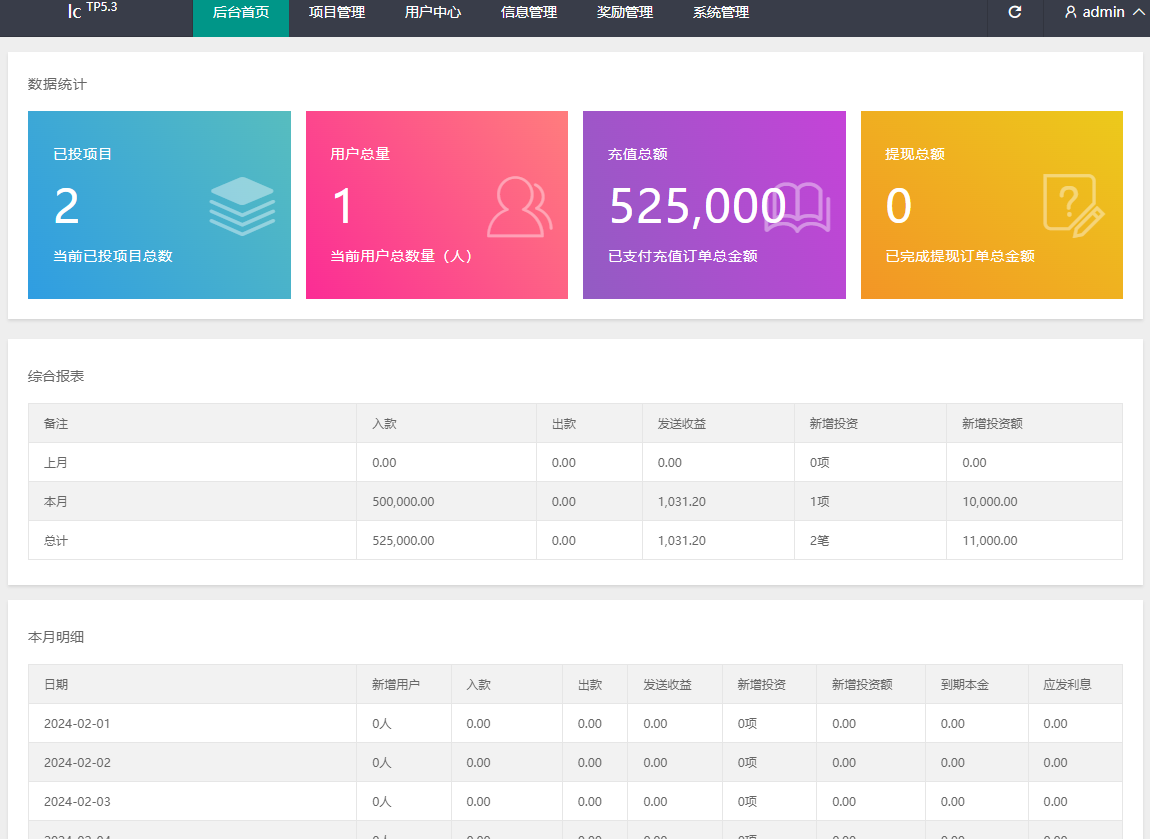Click the 525,000 recharge total figure
The height and width of the screenshot is (839, 1150).
pos(697,206)
